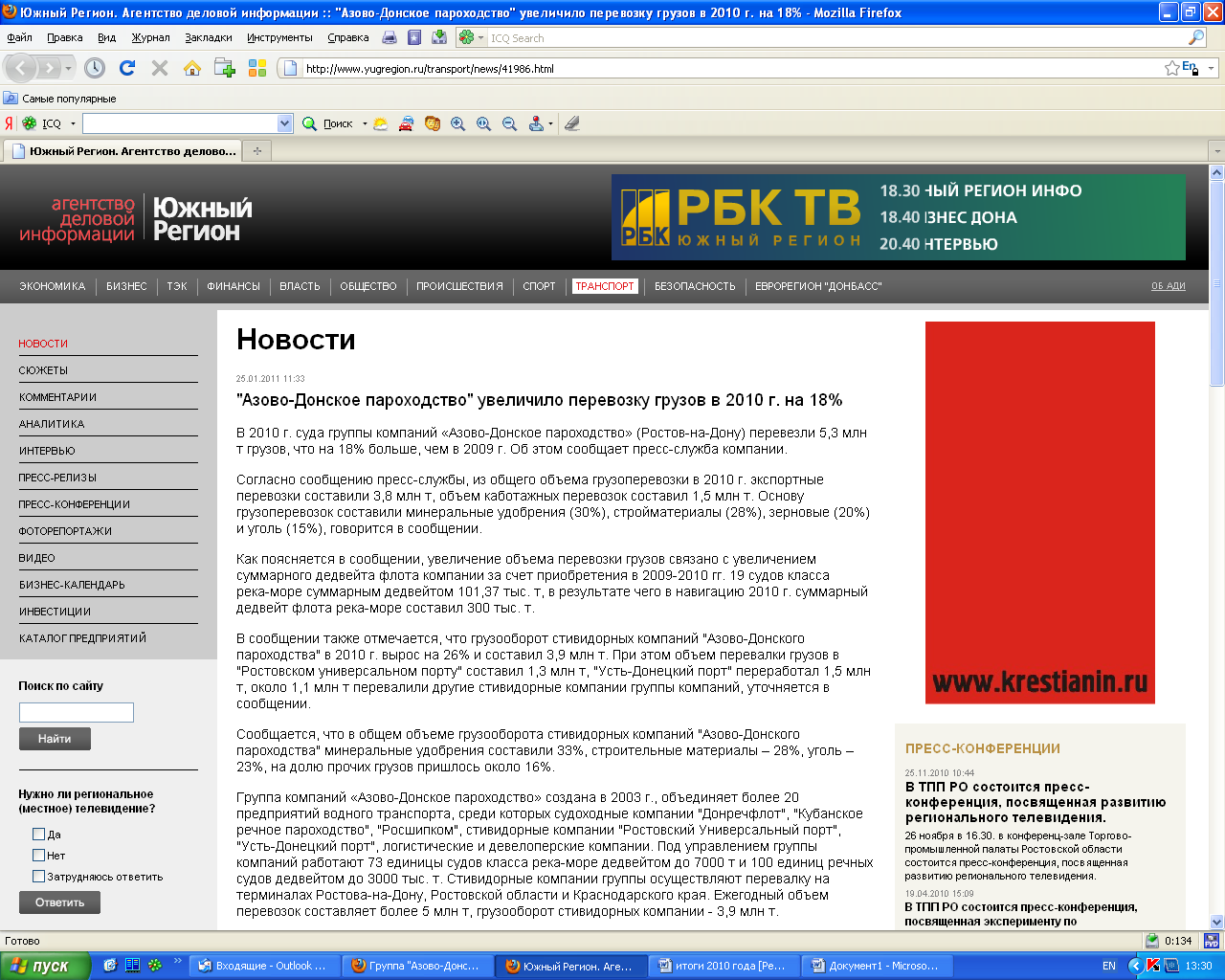
Task: Open the downloads arrow icon
Action: (439, 37)
